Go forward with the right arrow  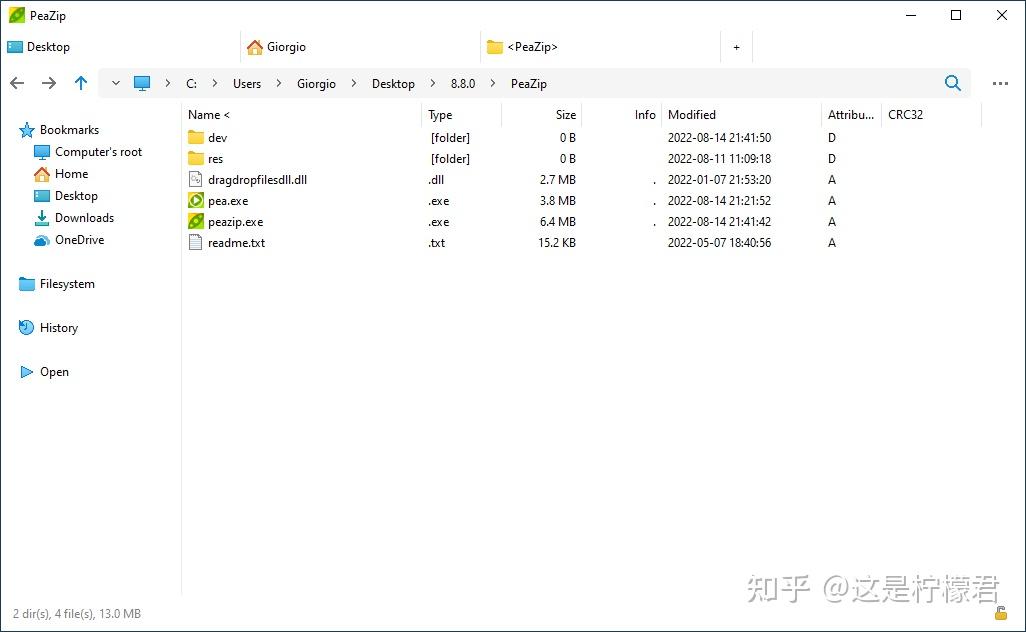tap(49, 83)
